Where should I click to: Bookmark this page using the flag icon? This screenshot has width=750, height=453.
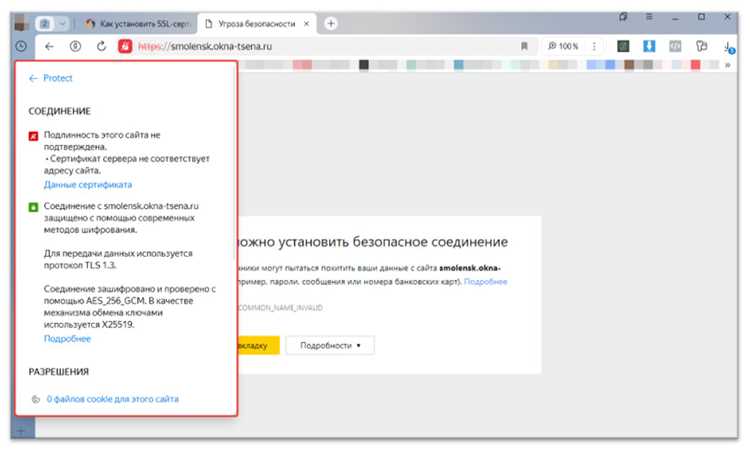[524, 46]
